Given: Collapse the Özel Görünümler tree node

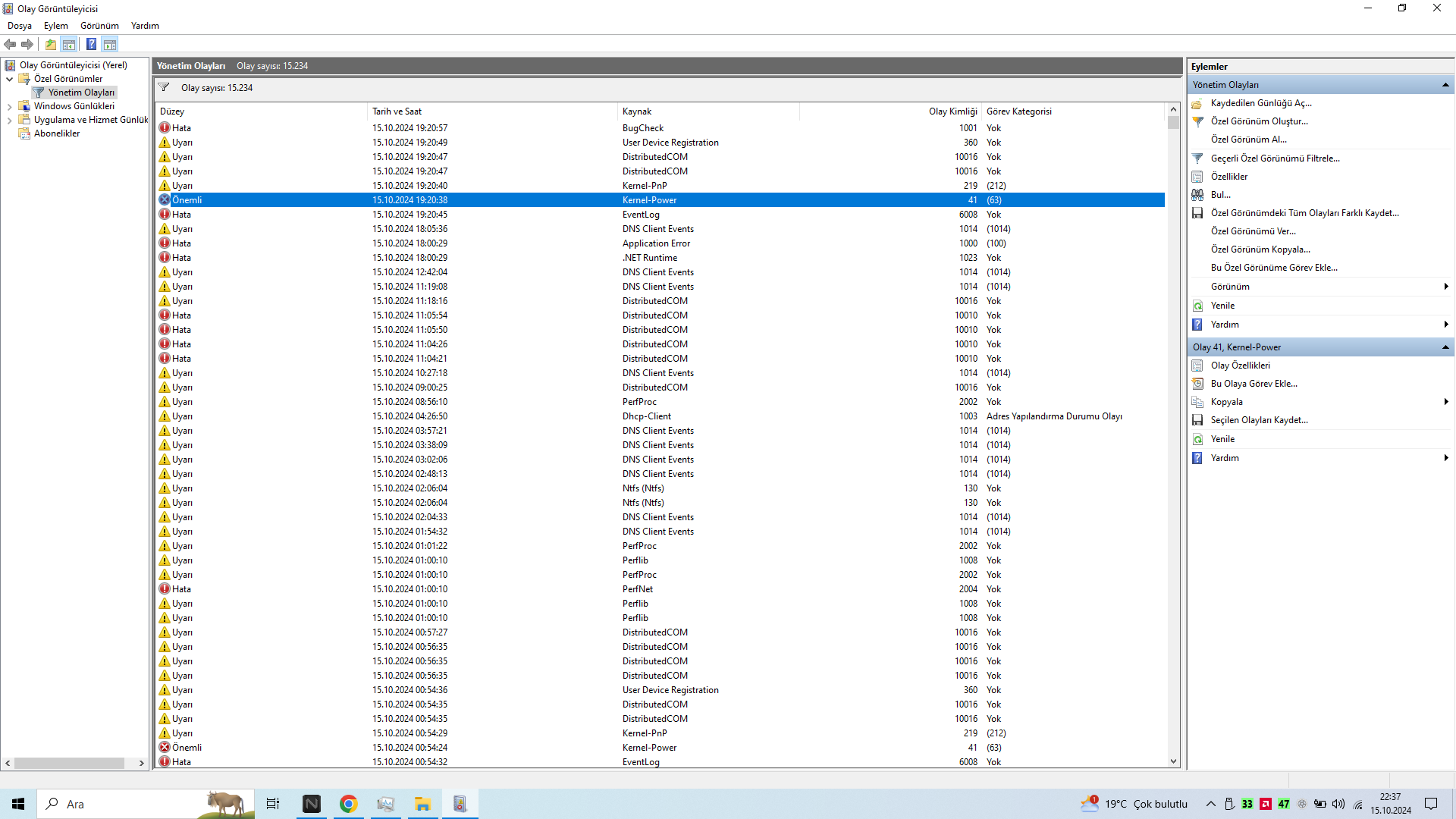Looking at the screenshot, I should [9, 79].
